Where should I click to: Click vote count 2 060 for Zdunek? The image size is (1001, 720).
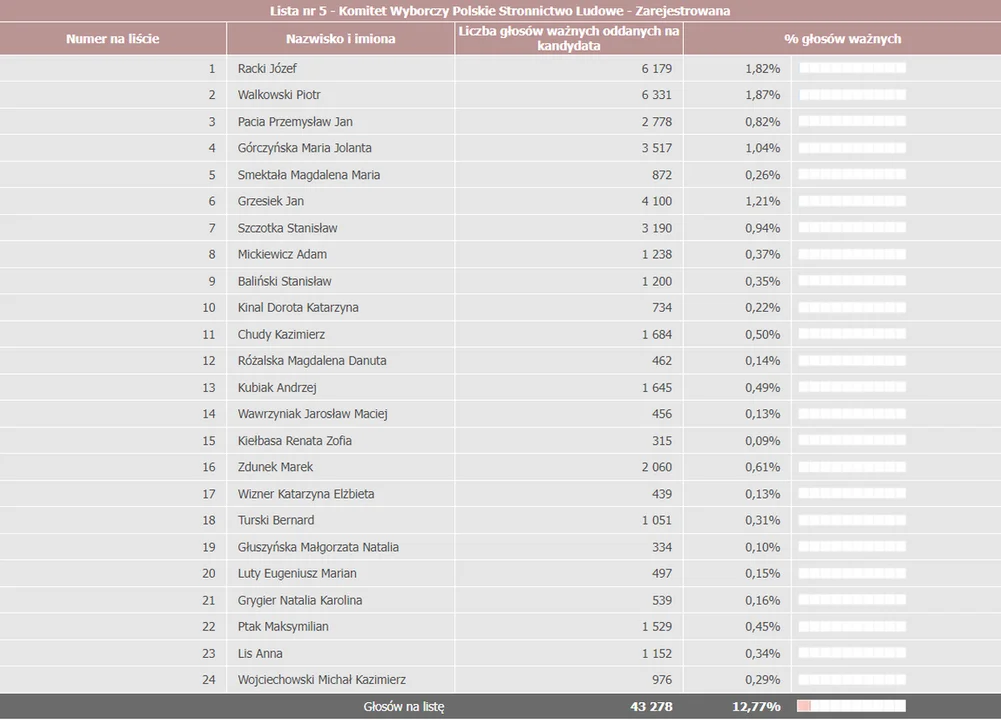point(657,467)
